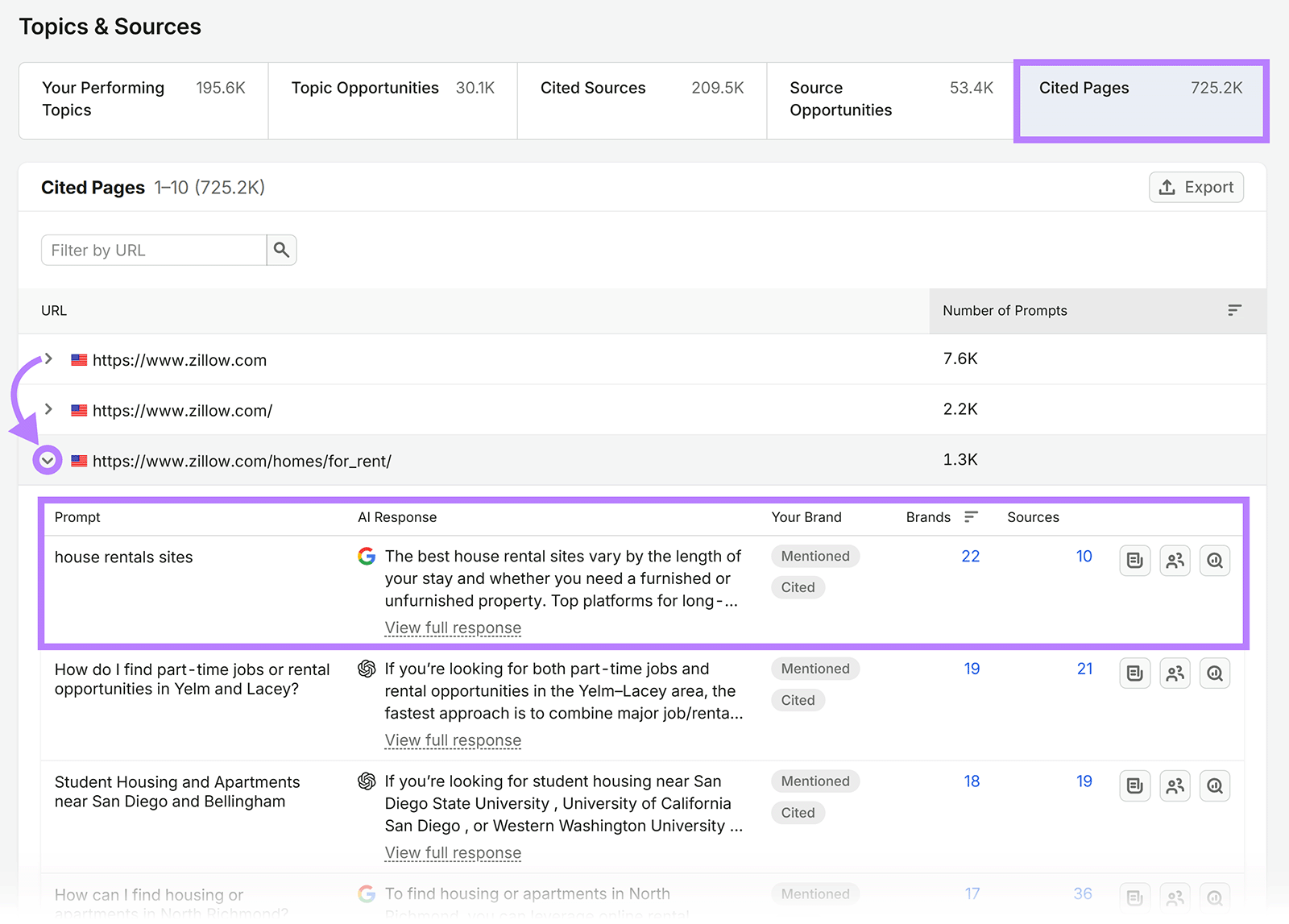The width and height of the screenshot is (1289, 924).
Task: Click brands count 18 in Student Housing row
Action: [x=972, y=781]
